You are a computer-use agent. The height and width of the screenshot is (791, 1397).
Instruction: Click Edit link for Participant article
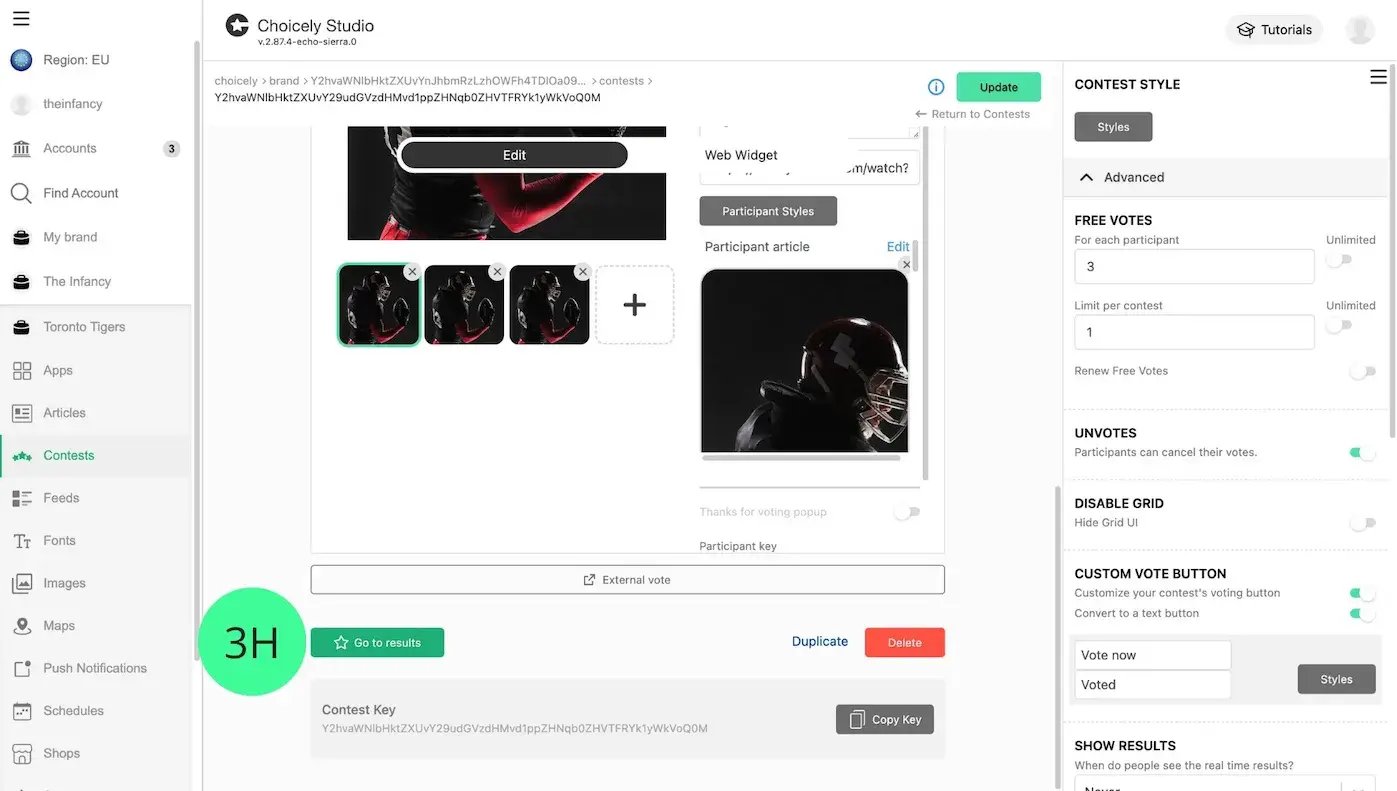coord(898,247)
